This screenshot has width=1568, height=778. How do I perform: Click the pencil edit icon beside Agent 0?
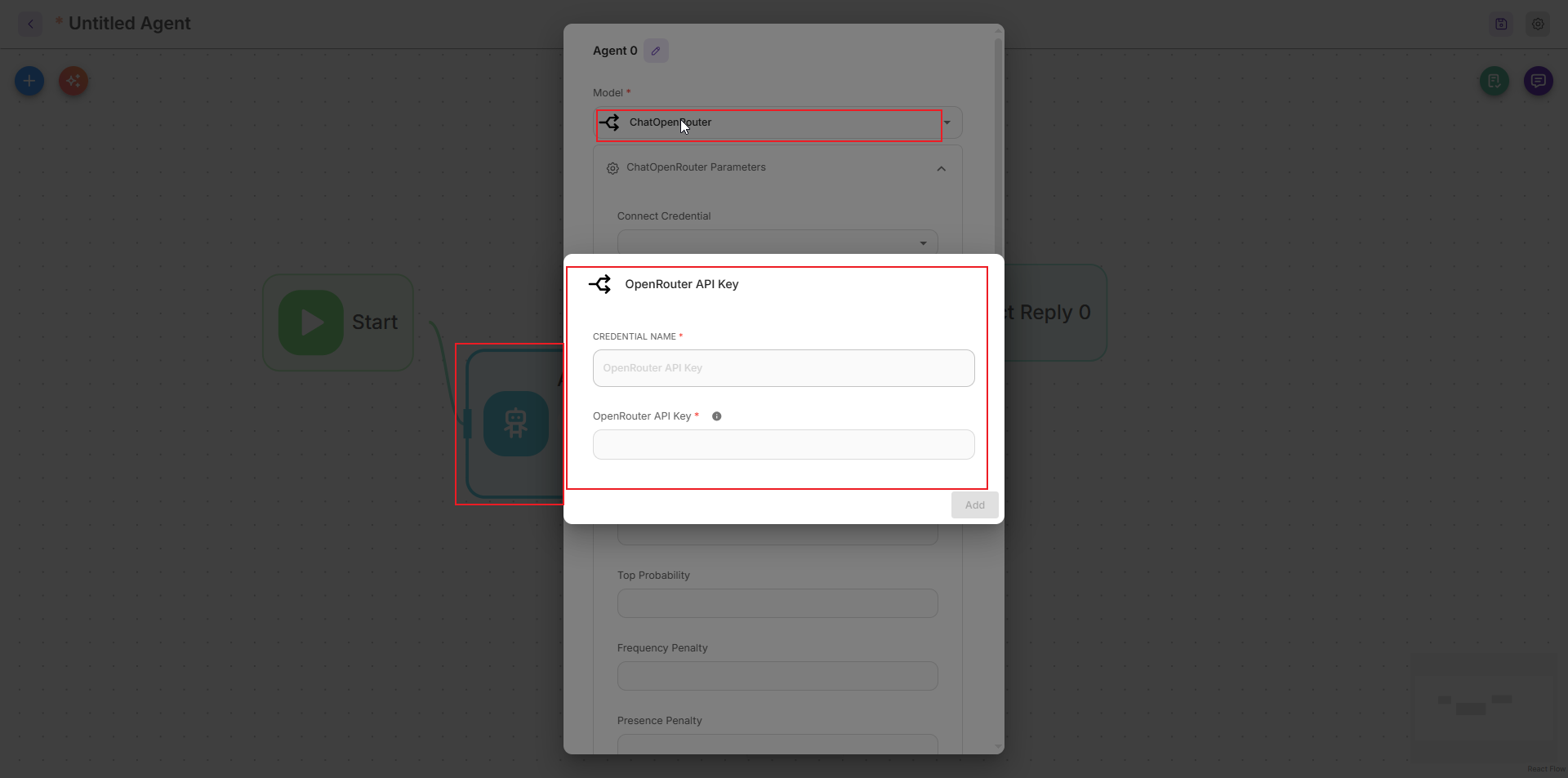click(x=656, y=51)
